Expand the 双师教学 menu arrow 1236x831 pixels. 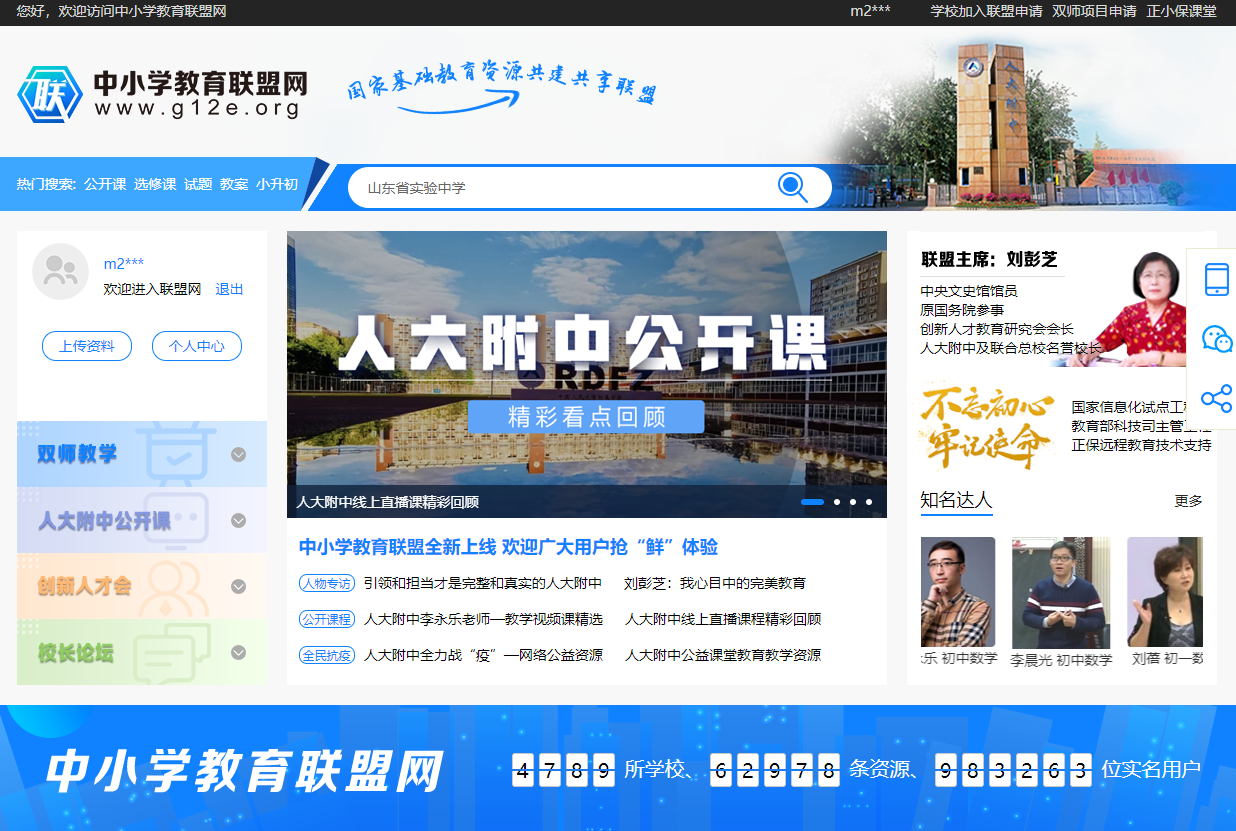(238, 454)
